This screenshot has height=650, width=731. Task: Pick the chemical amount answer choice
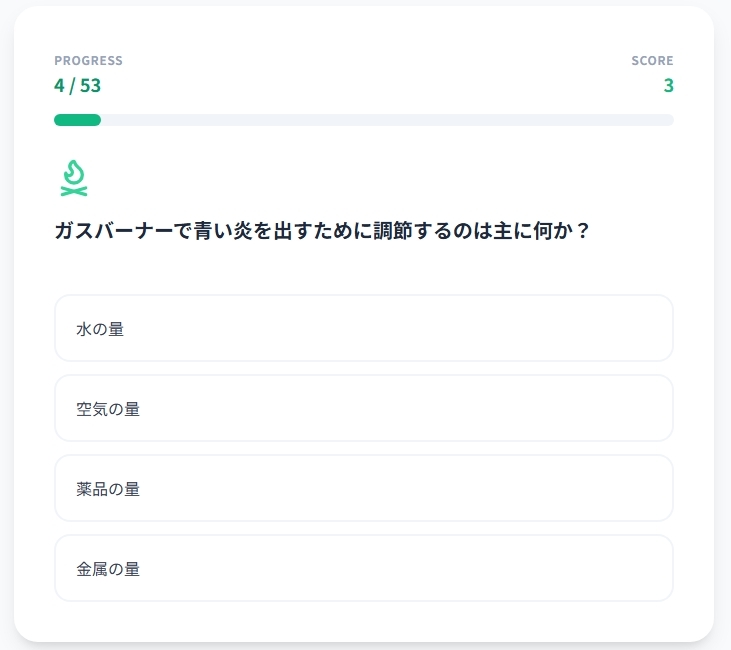(x=363, y=488)
